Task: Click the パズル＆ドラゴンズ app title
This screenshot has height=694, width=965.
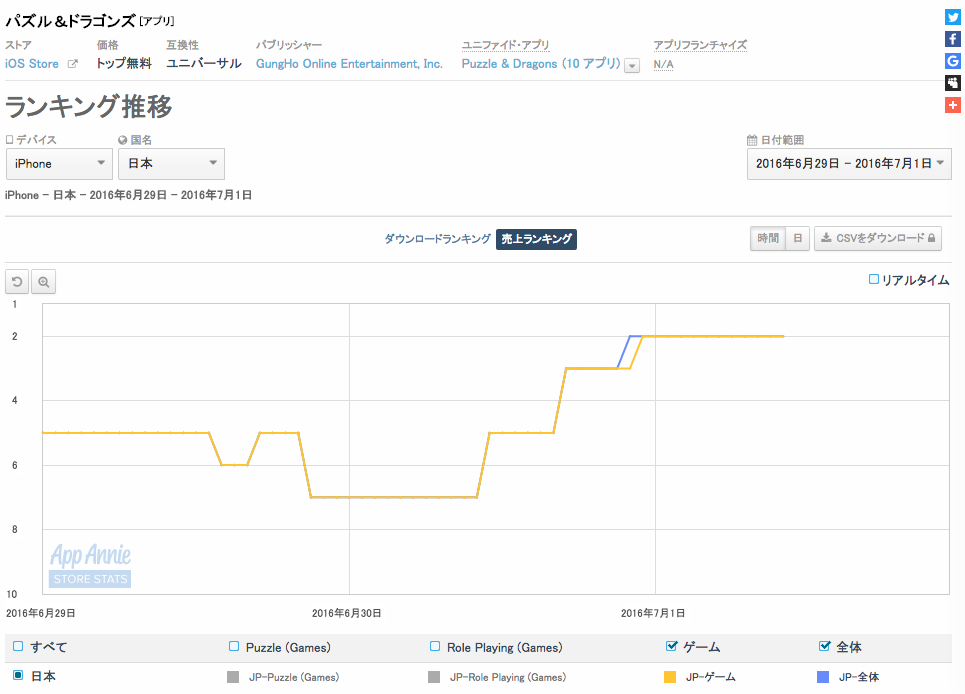Action: [70, 21]
